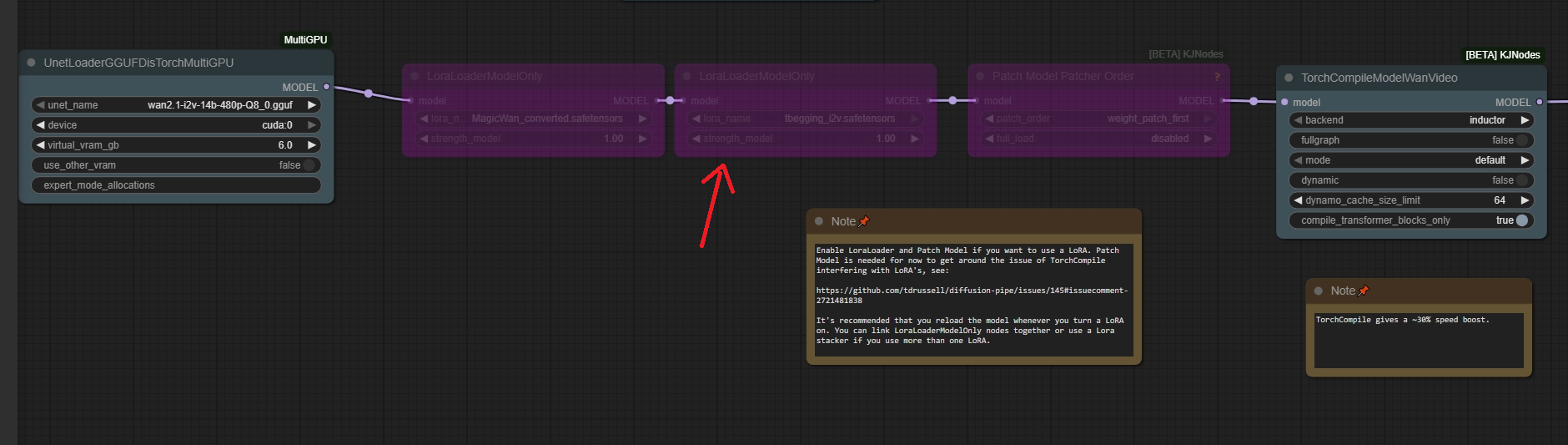Viewport: 1568px width, 445px height.
Task: Click the patch_order weight_patch_first field
Action: point(1098,119)
